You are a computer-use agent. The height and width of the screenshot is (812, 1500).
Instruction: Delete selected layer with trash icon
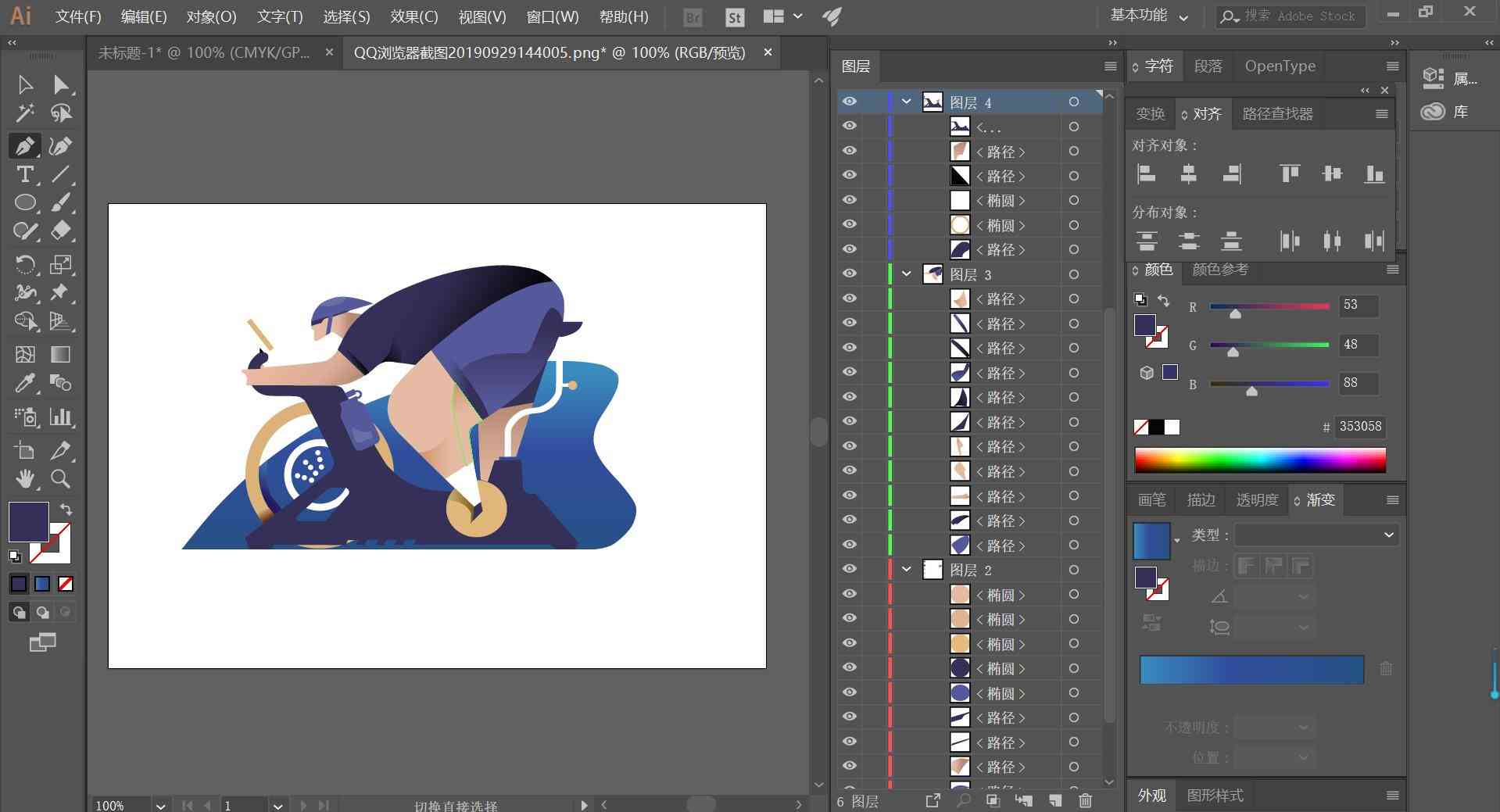(x=1085, y=800)
